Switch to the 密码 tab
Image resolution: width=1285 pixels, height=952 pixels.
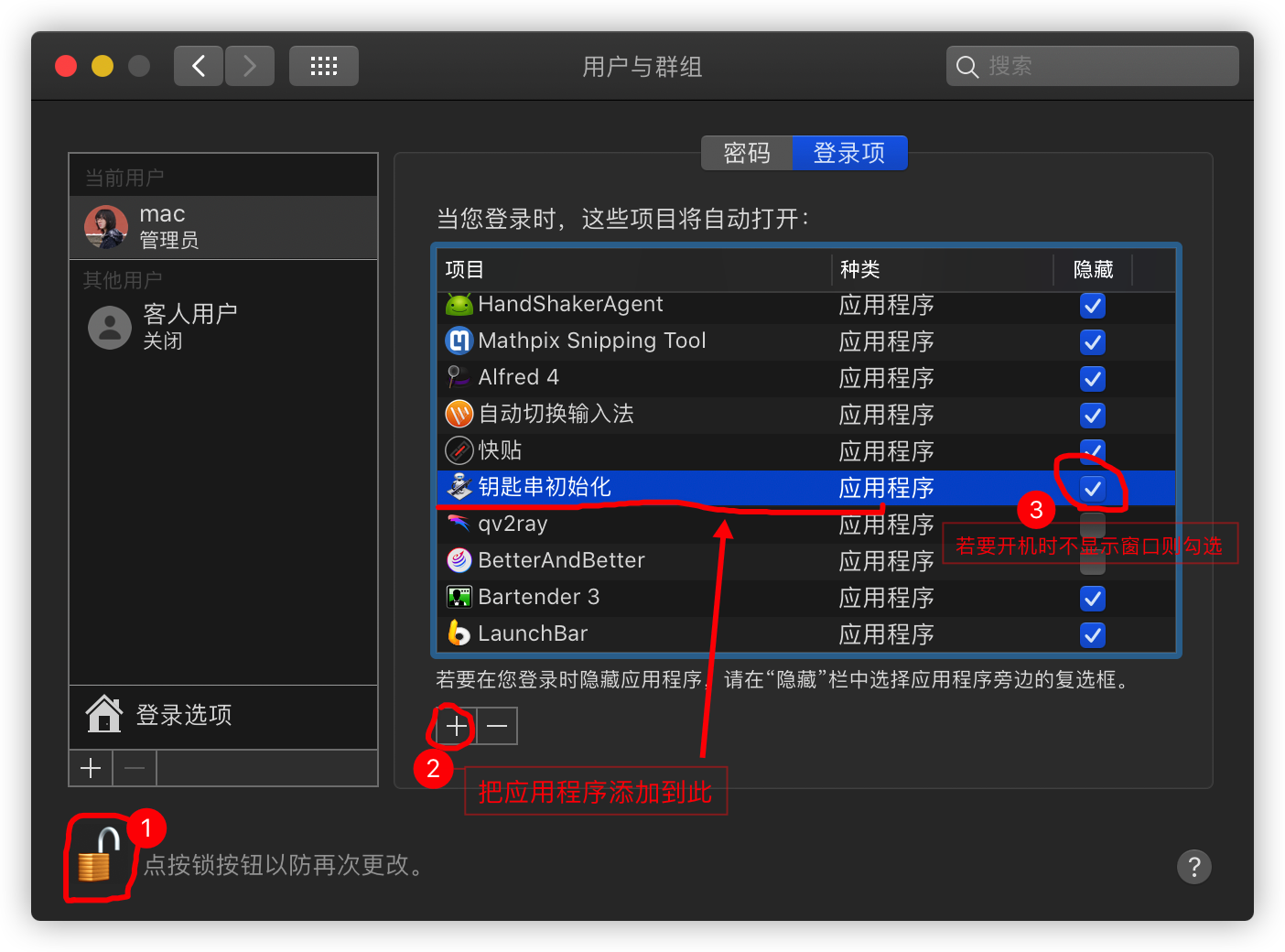tap(747, 153)
